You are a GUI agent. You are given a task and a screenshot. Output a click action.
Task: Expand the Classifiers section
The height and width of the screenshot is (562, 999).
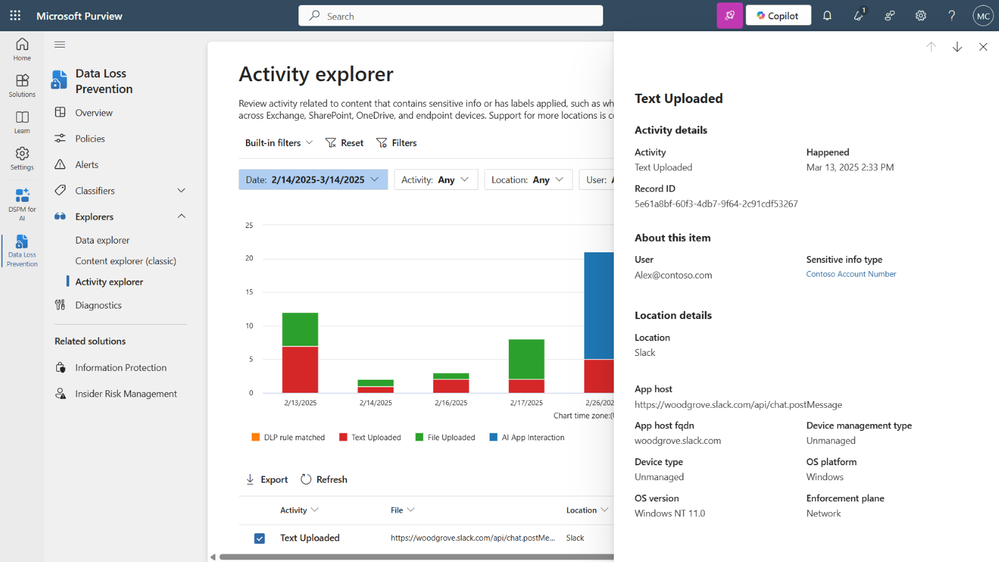[x=181, y=191]
